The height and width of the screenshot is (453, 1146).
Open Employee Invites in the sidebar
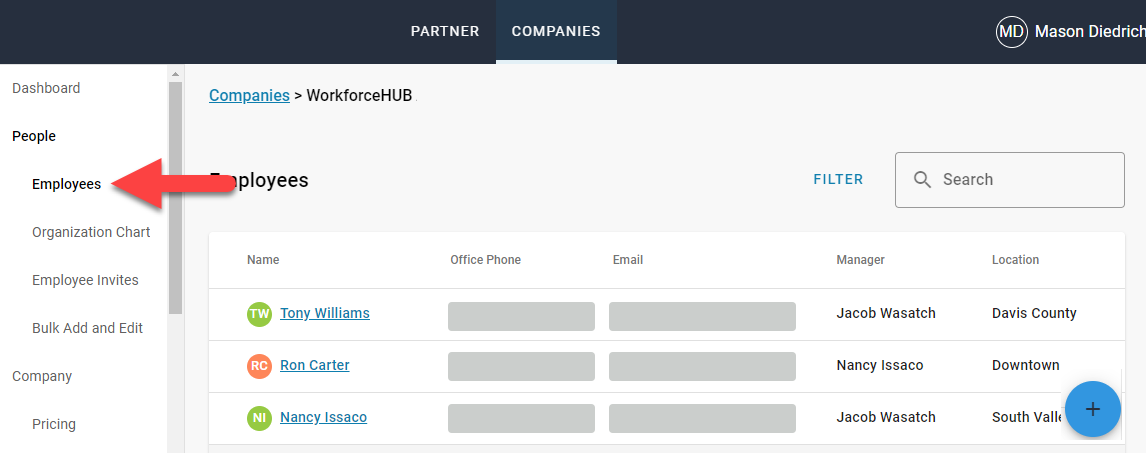click(85, 280)
